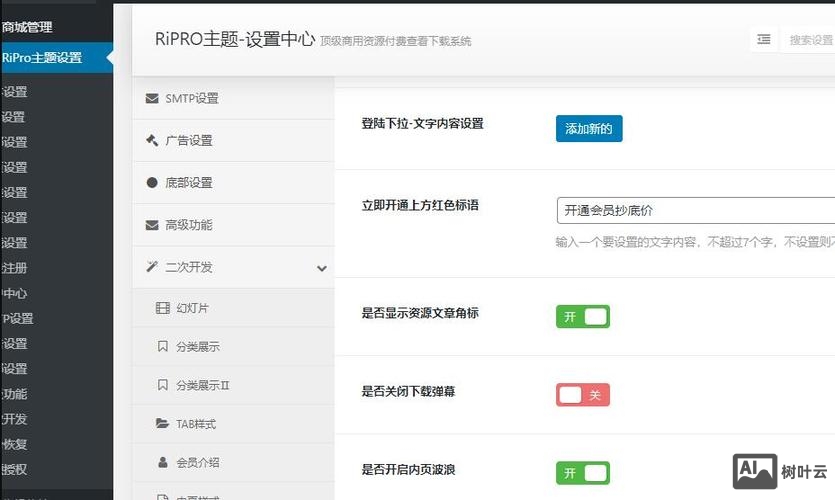This screenshot has width=835, height=500.
Task: Click the hint text starting 输入一个要设置的文字内容
Action: point(695,242)
